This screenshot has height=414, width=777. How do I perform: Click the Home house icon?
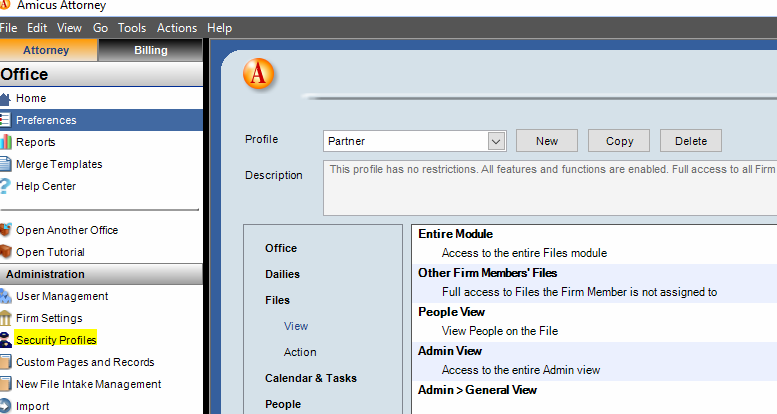(5, 99)
